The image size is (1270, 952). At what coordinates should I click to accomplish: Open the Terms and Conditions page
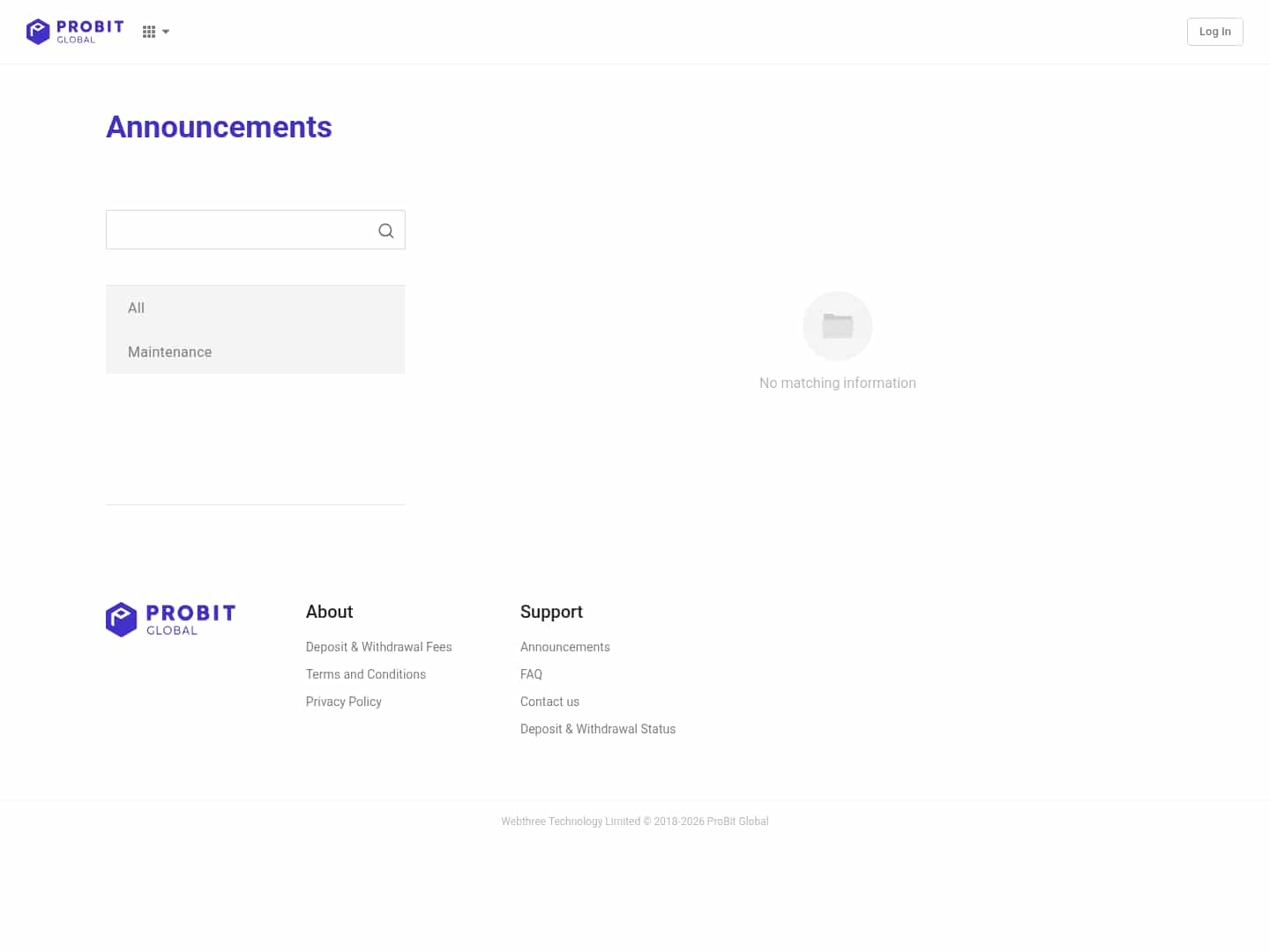pyautogui.click(x=365, y=674)
